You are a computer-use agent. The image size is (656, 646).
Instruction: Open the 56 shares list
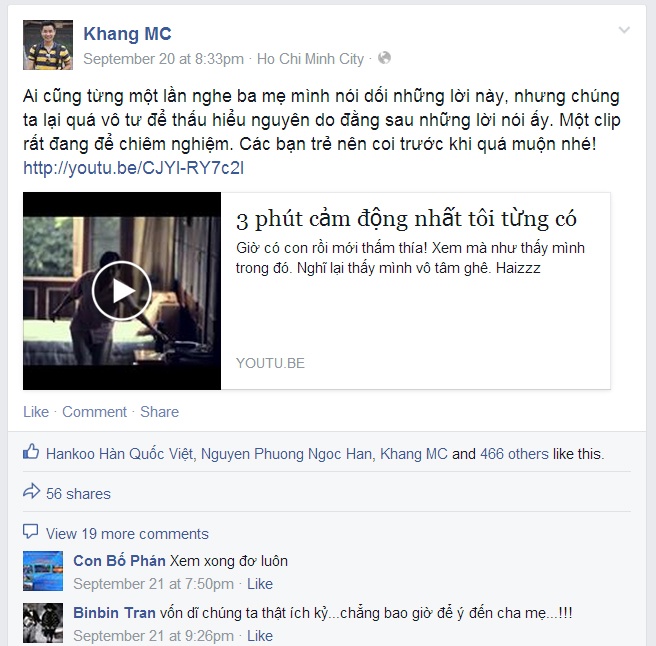tap(78, 494)
